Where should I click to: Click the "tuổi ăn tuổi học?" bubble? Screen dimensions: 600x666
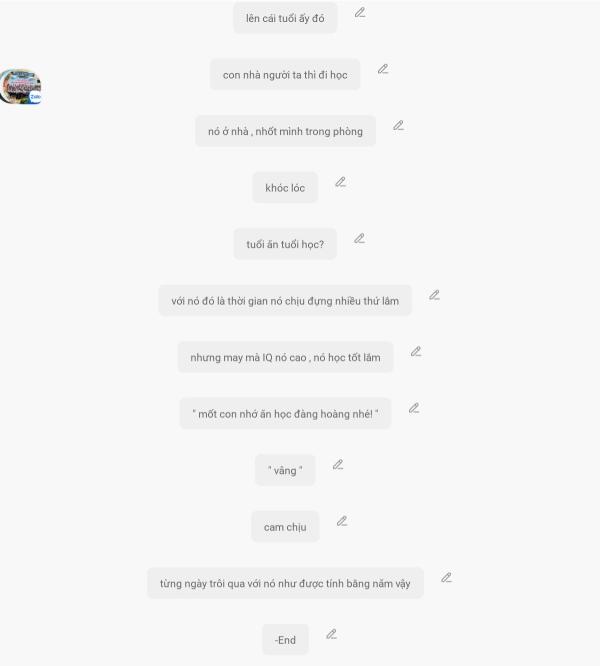pos(285,244)
